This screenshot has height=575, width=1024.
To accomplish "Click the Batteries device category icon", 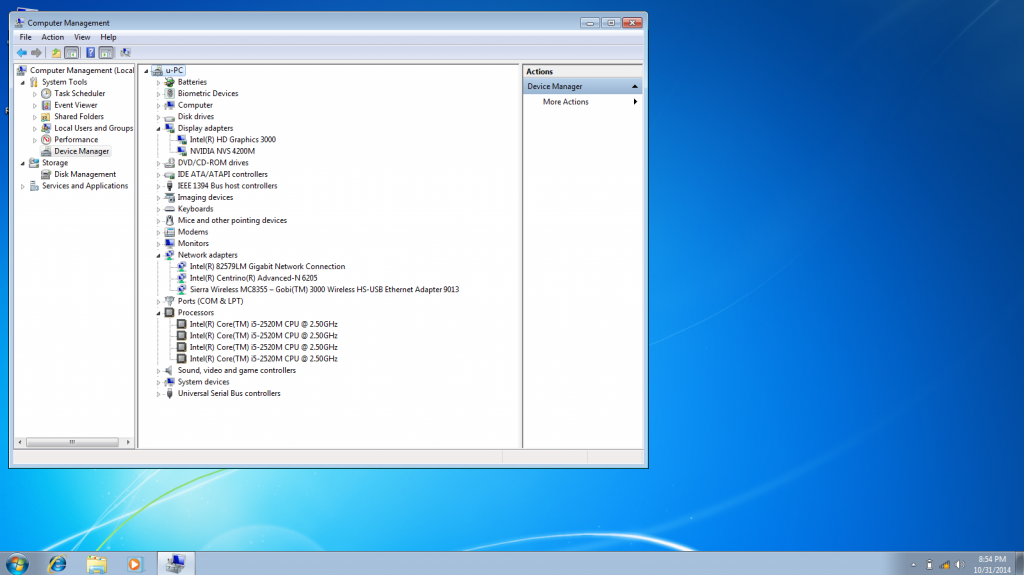I will point(170,82).
